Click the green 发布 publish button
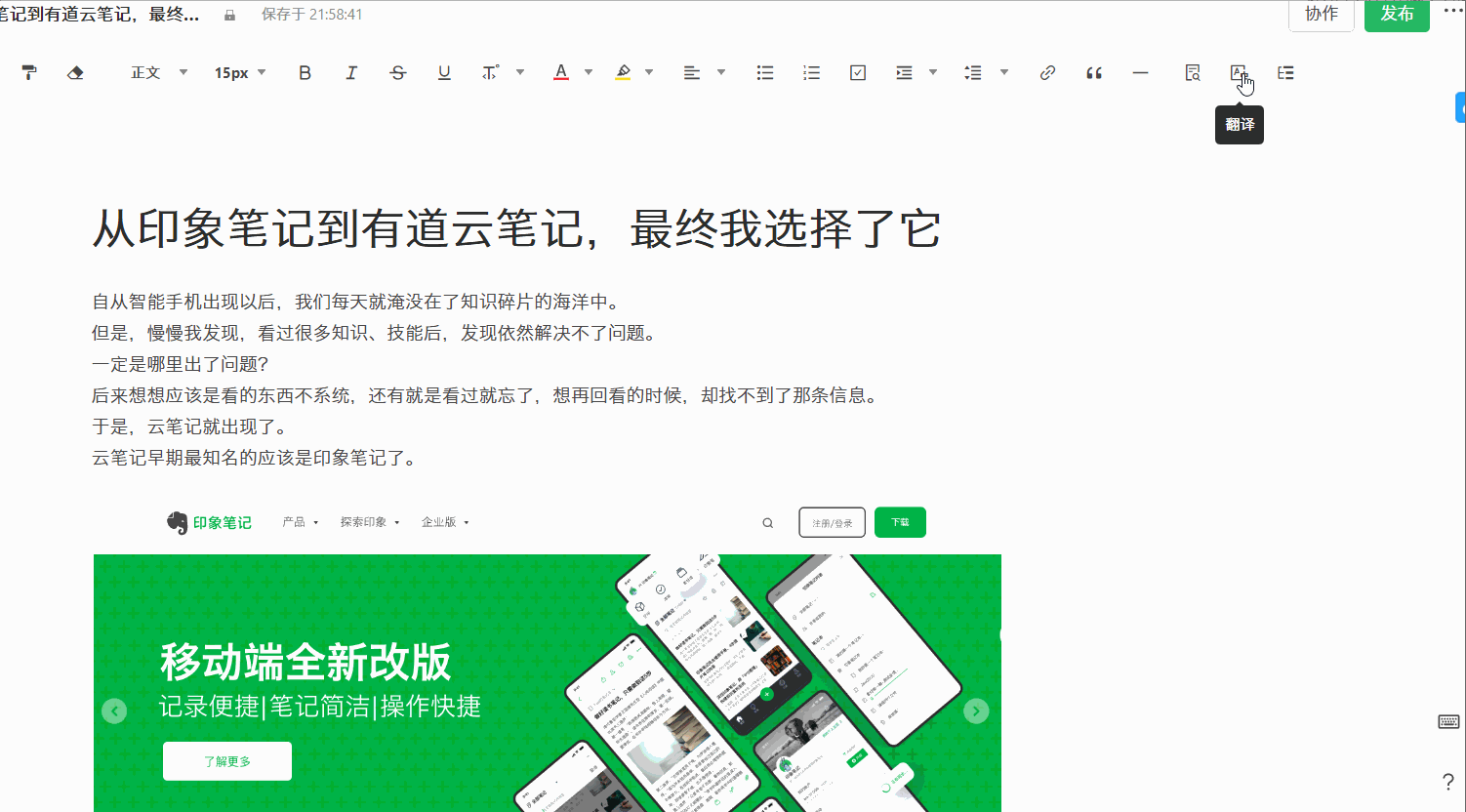Screen dimensions: 1466x812 pyautogui.click(x=1397, y=14)
